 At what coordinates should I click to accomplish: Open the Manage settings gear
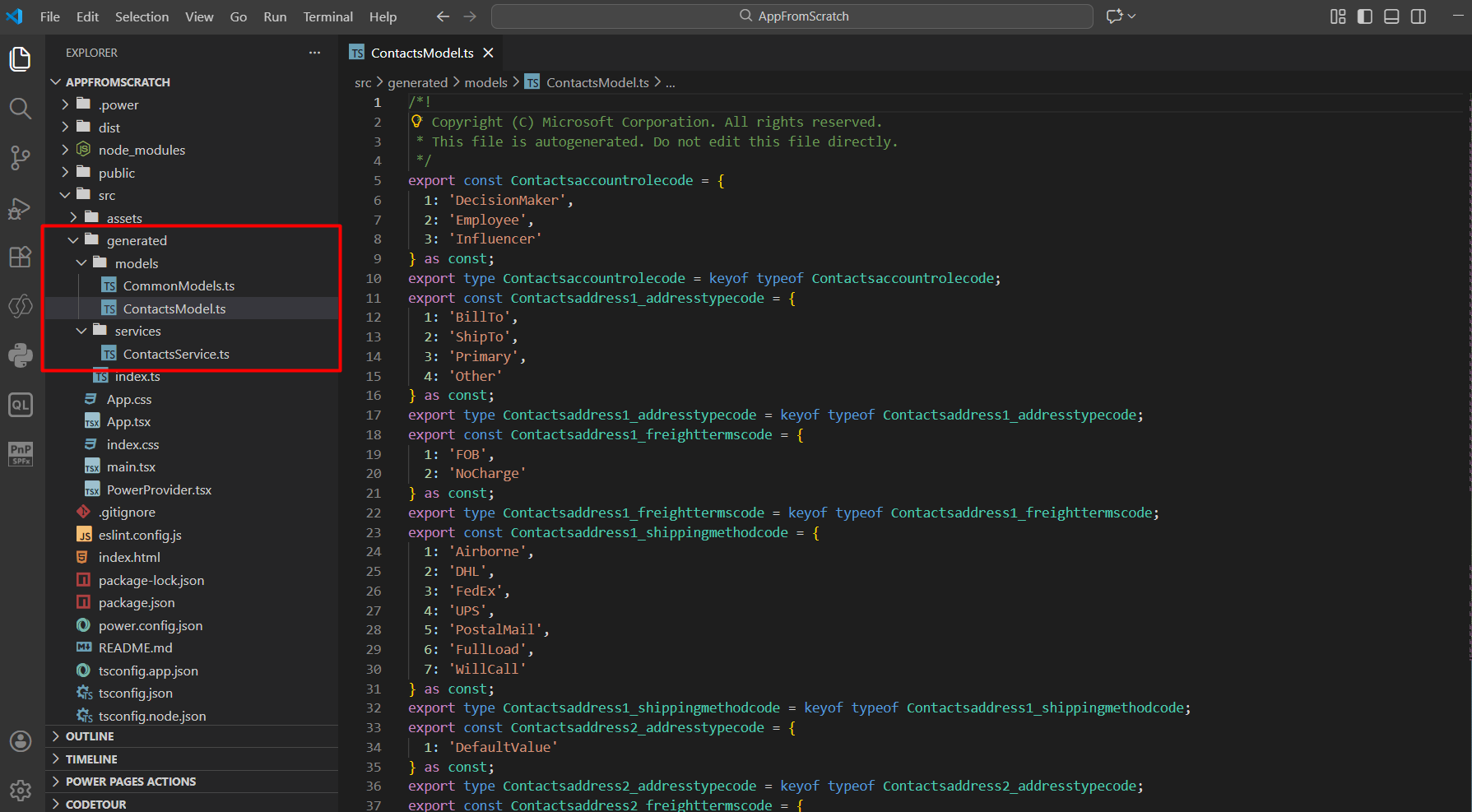[20, 791]
